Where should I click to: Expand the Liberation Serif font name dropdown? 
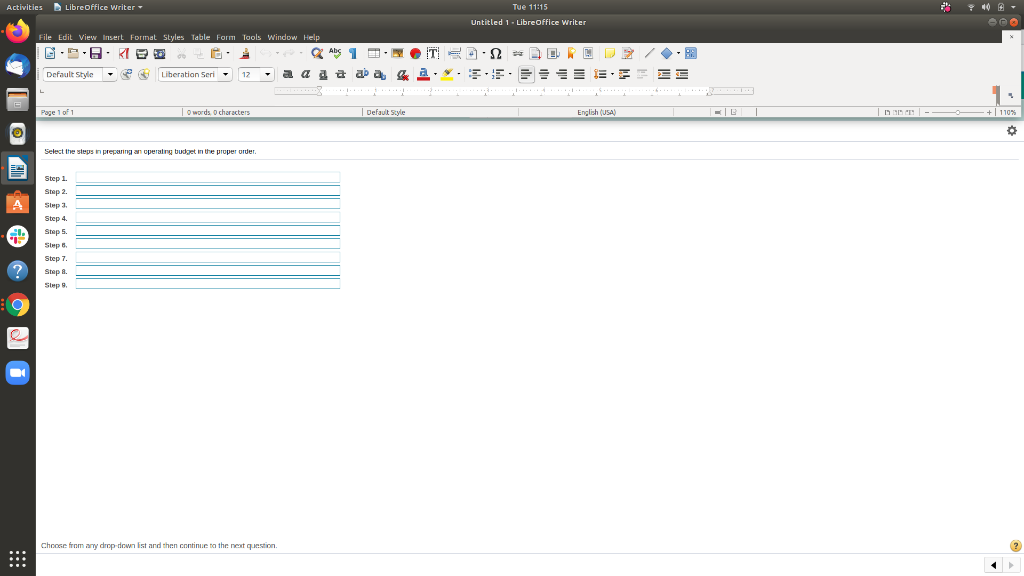(x=225, y=74)
